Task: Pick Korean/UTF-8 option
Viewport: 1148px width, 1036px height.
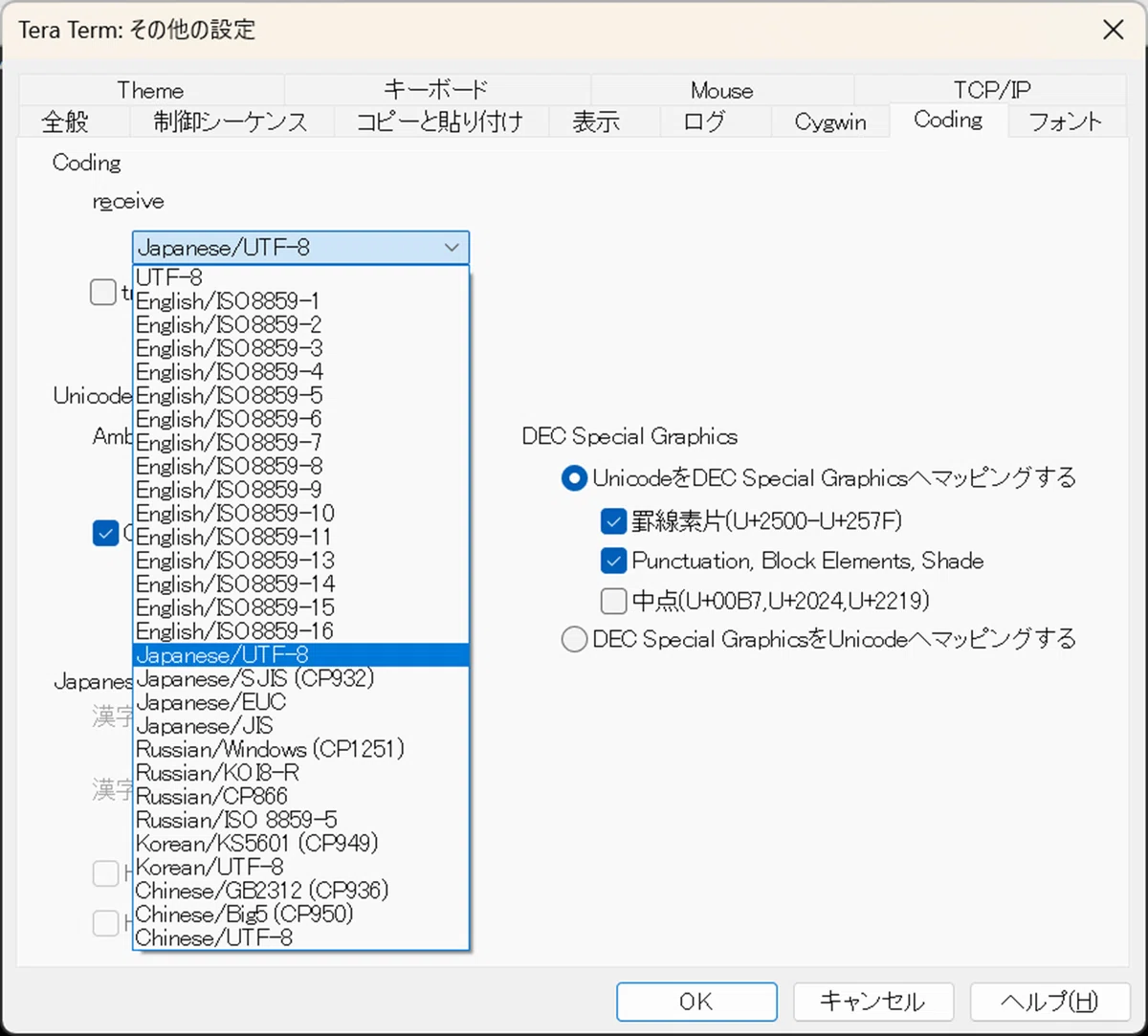Action: tap(300, 867)
